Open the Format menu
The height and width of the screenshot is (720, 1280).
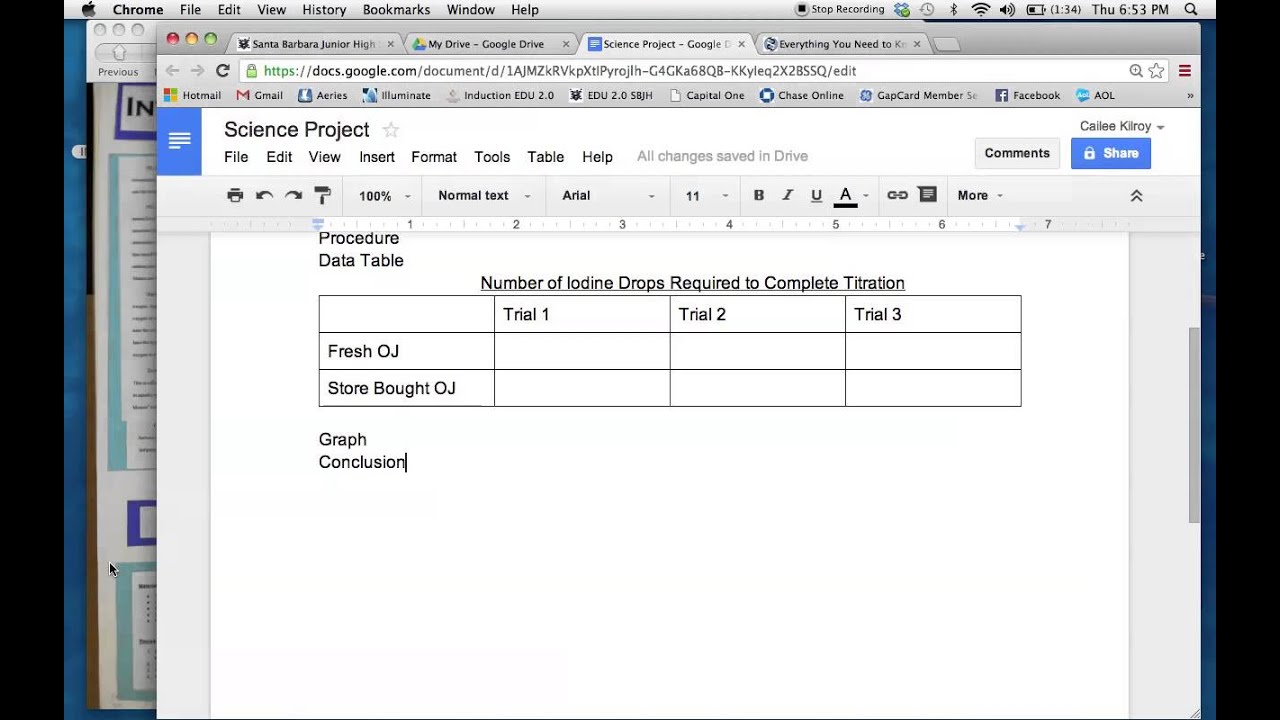tap(434, 157)
